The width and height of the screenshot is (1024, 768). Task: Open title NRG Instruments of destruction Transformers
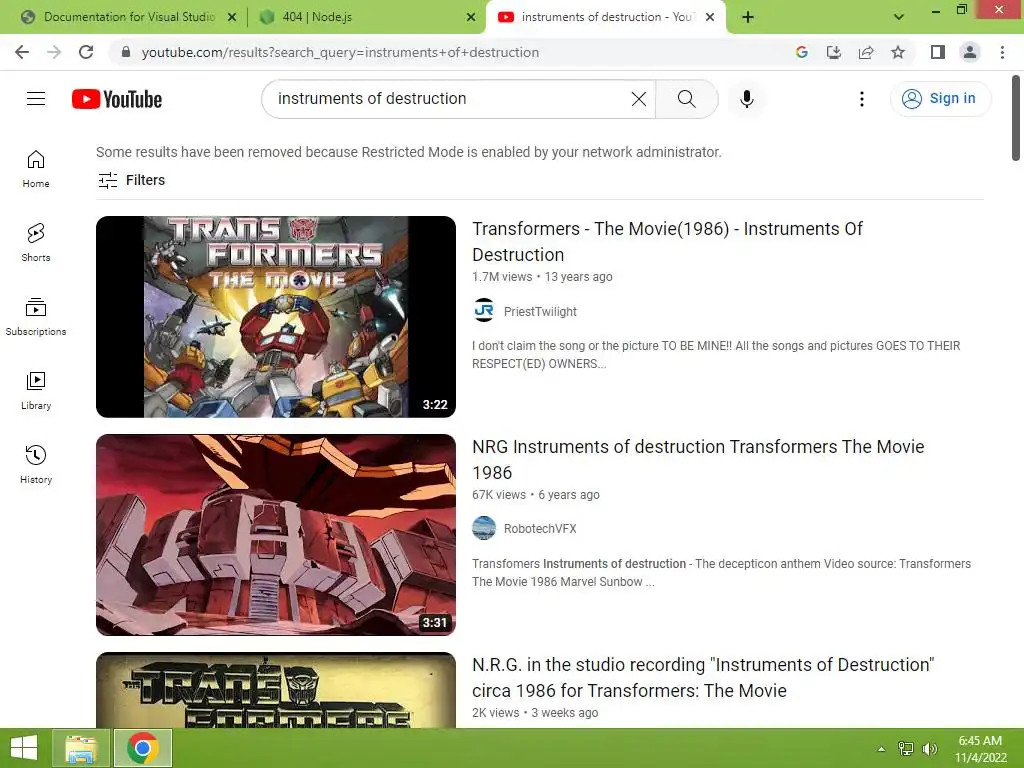(698, 460)
